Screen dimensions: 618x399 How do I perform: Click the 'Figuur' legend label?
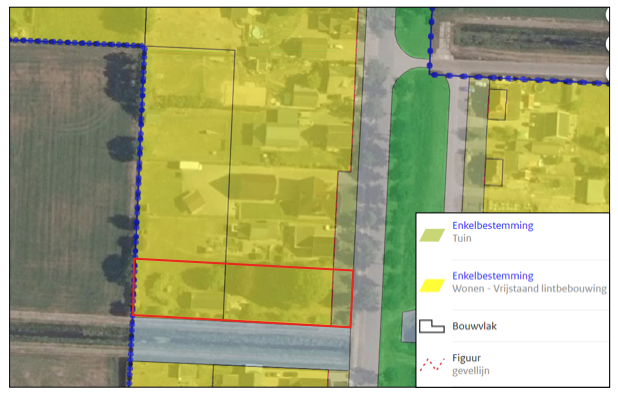[466, 358]
